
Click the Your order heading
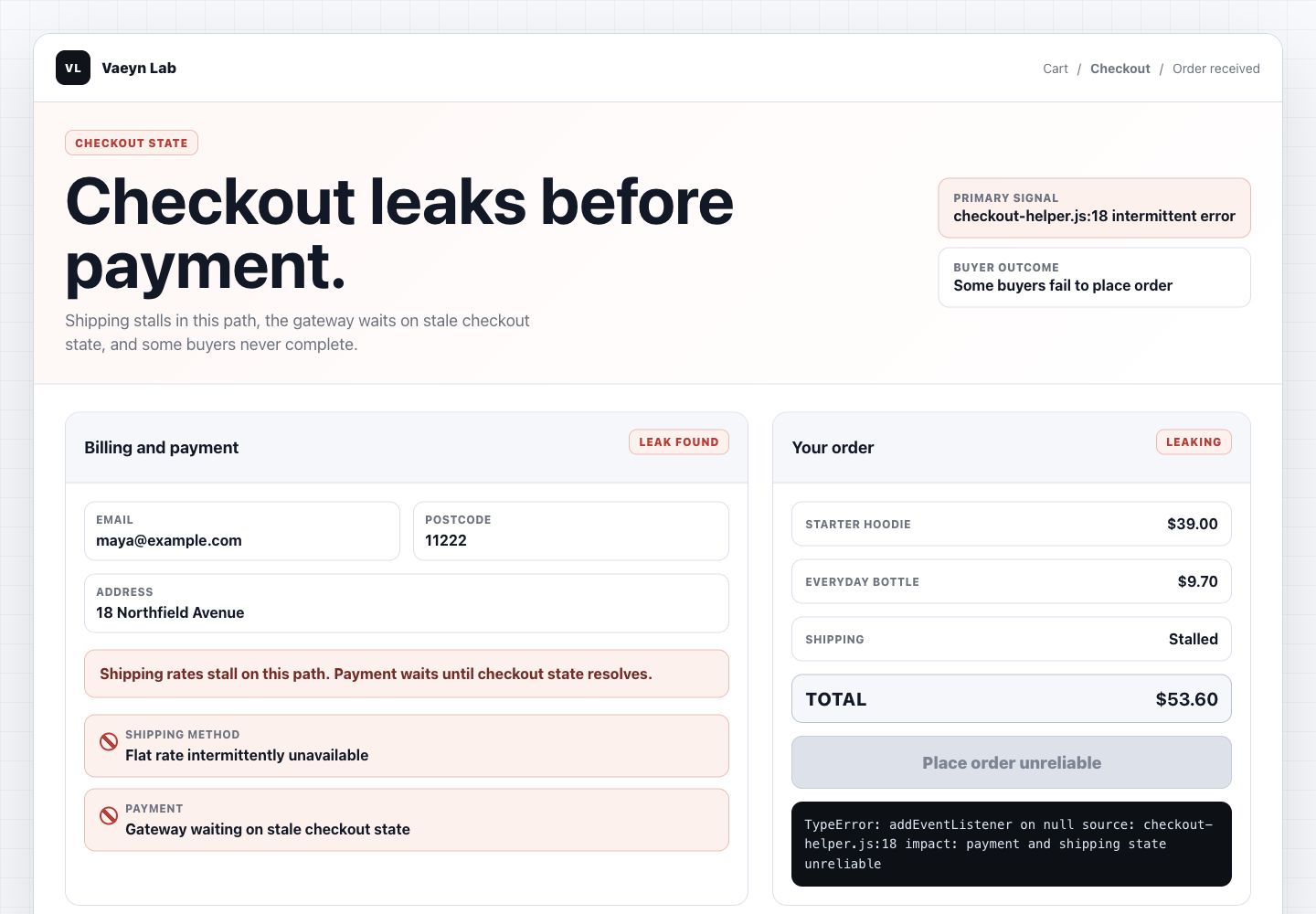pos(833,448)
